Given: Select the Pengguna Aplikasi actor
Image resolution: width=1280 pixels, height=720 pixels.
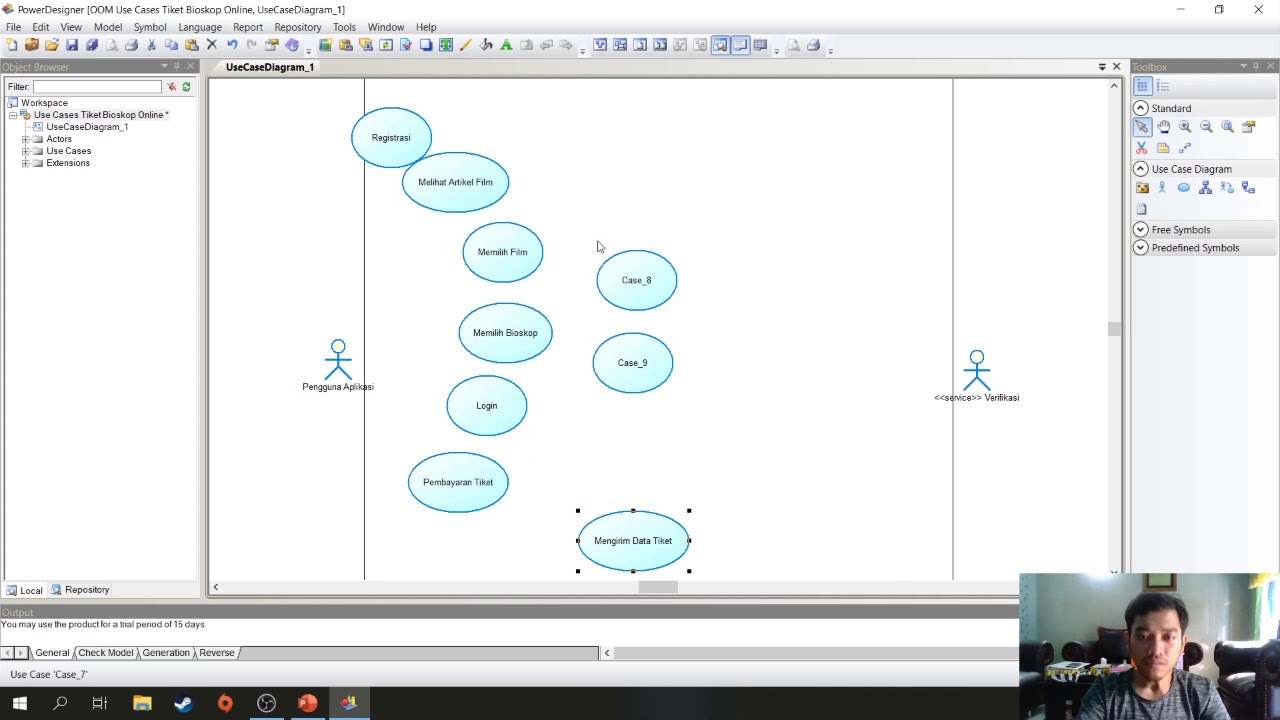Looking at the screenshot, I should click(338, 366).
